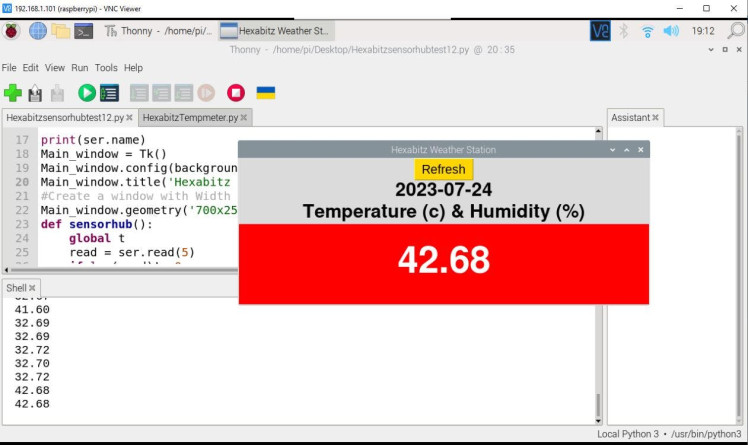Switch to Thonny taskbar entry
This screenshot has height=445, width=748.
point(158,31)
